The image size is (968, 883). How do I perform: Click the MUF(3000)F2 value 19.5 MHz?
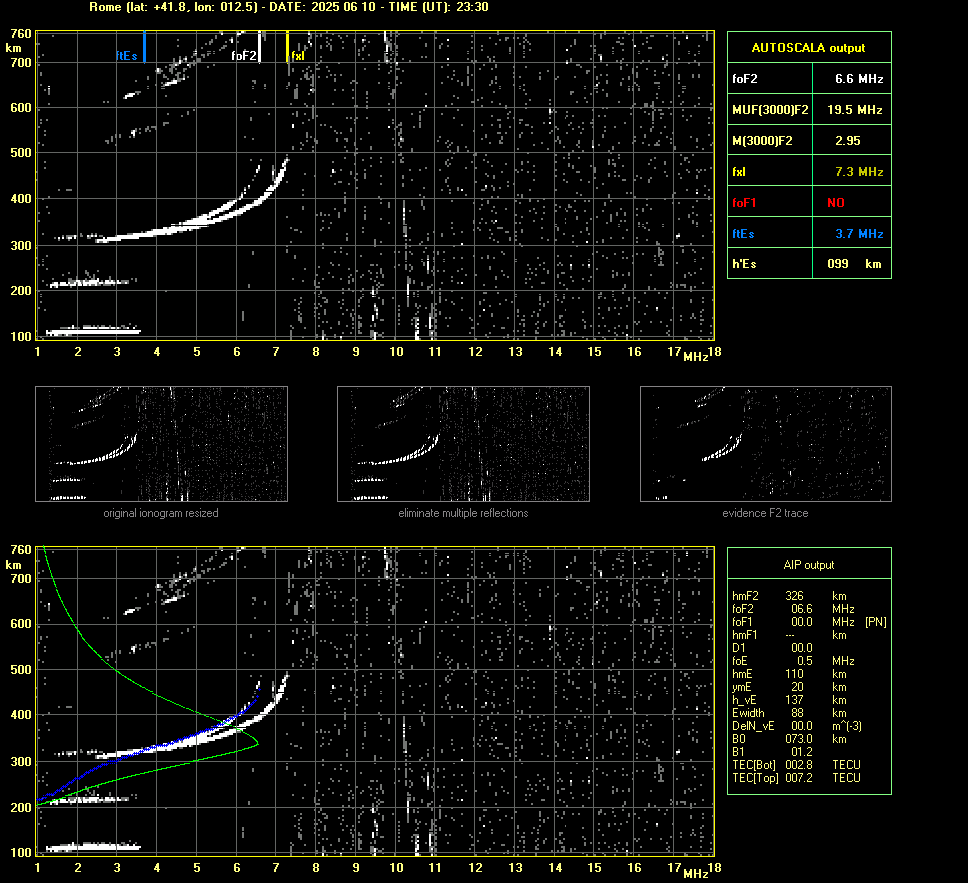coord(854,110)
